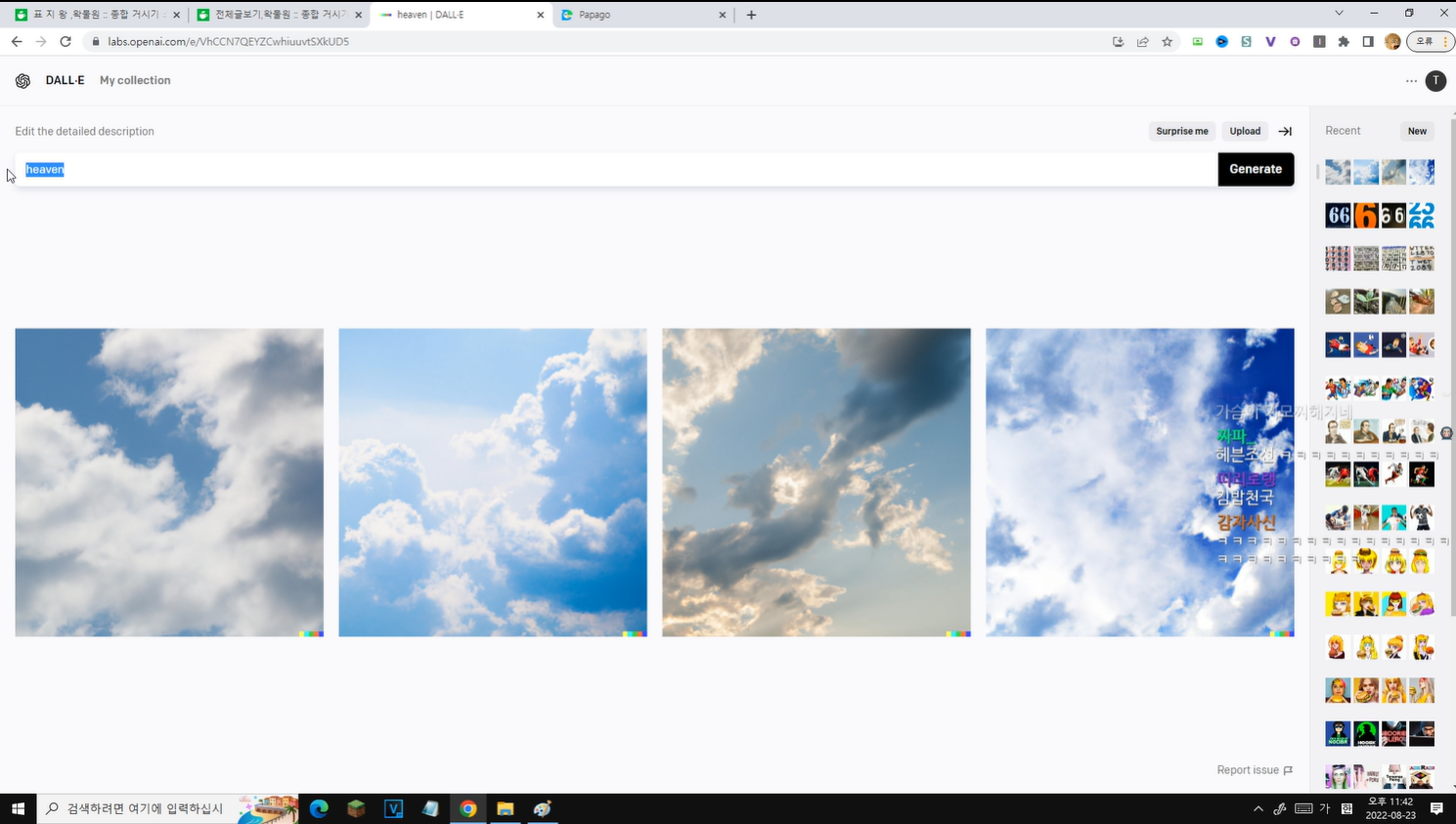Open the orange 6 thumbnail in Recent
Screen dimensions: 1456x824
coord(1366,215)
